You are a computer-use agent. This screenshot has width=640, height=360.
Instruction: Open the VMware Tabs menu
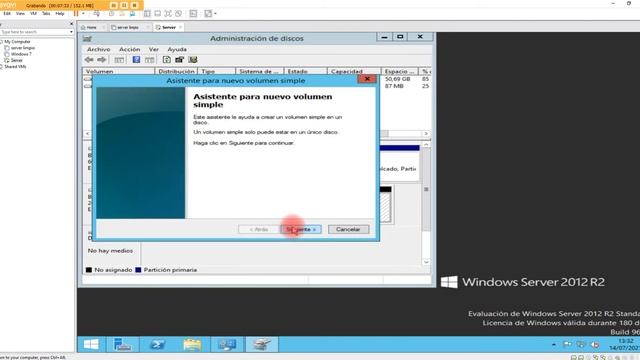[46, 13]
